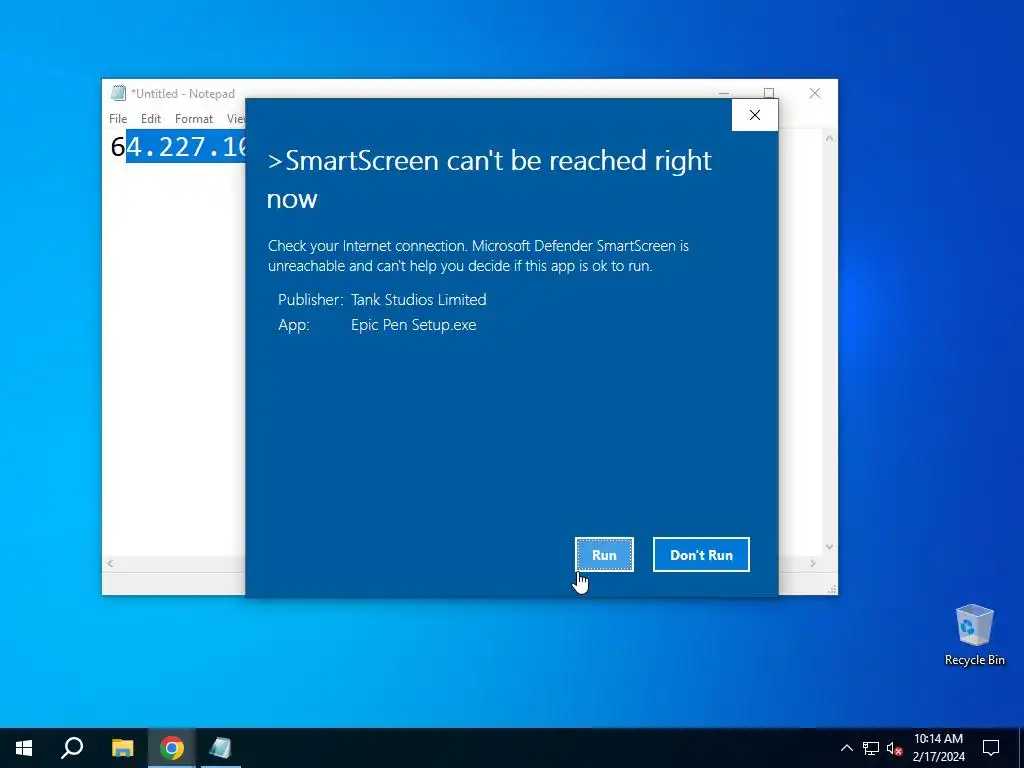Click Run in the SmartScreen dialog

(x=604, y=554)
